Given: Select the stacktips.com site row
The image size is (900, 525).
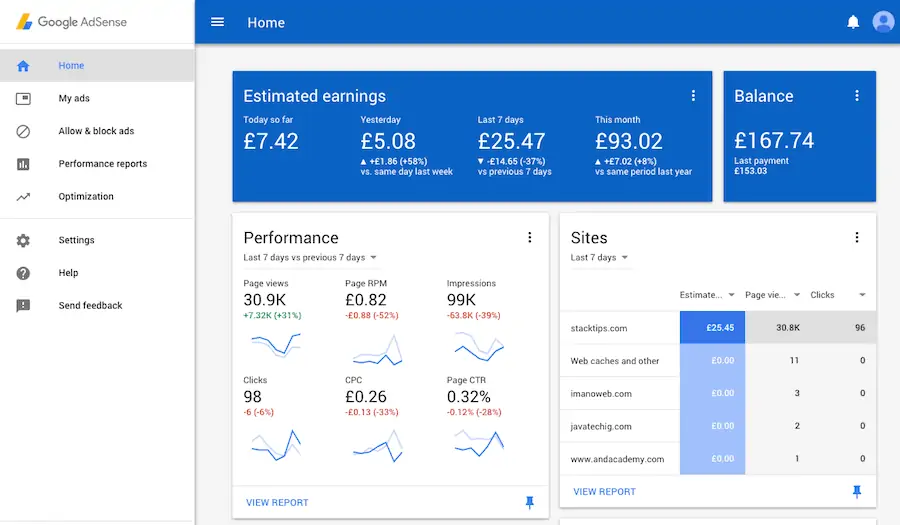Looking at the screenshot, I should point(600,327).
